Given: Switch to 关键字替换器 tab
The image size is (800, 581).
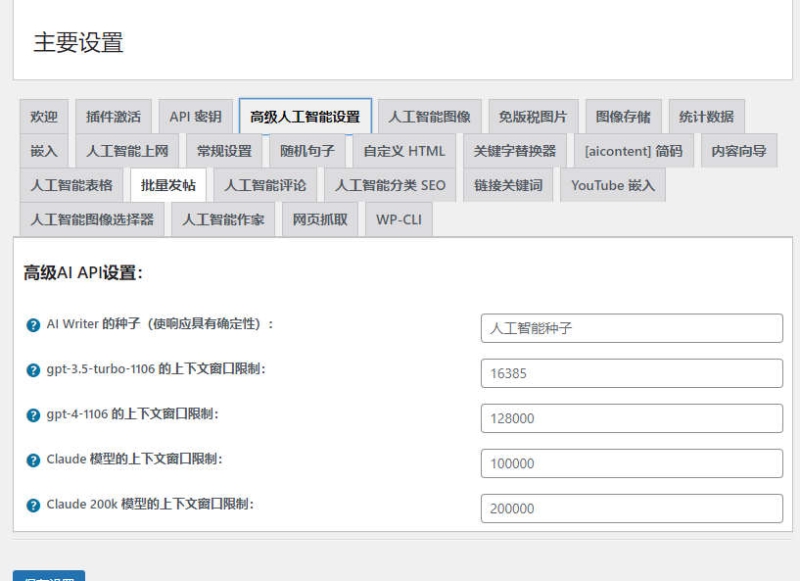Looking at the screenshot, I should [x=515, y=150].
